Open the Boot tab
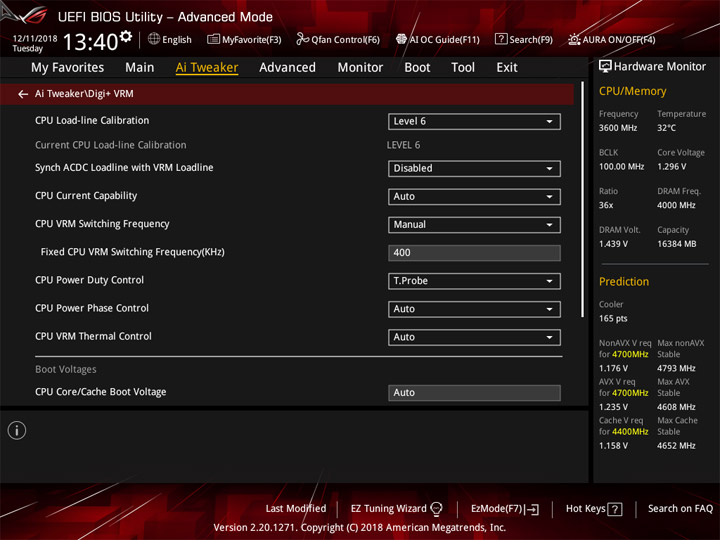Viewport: 720px width, 540px height. point(417,68)
